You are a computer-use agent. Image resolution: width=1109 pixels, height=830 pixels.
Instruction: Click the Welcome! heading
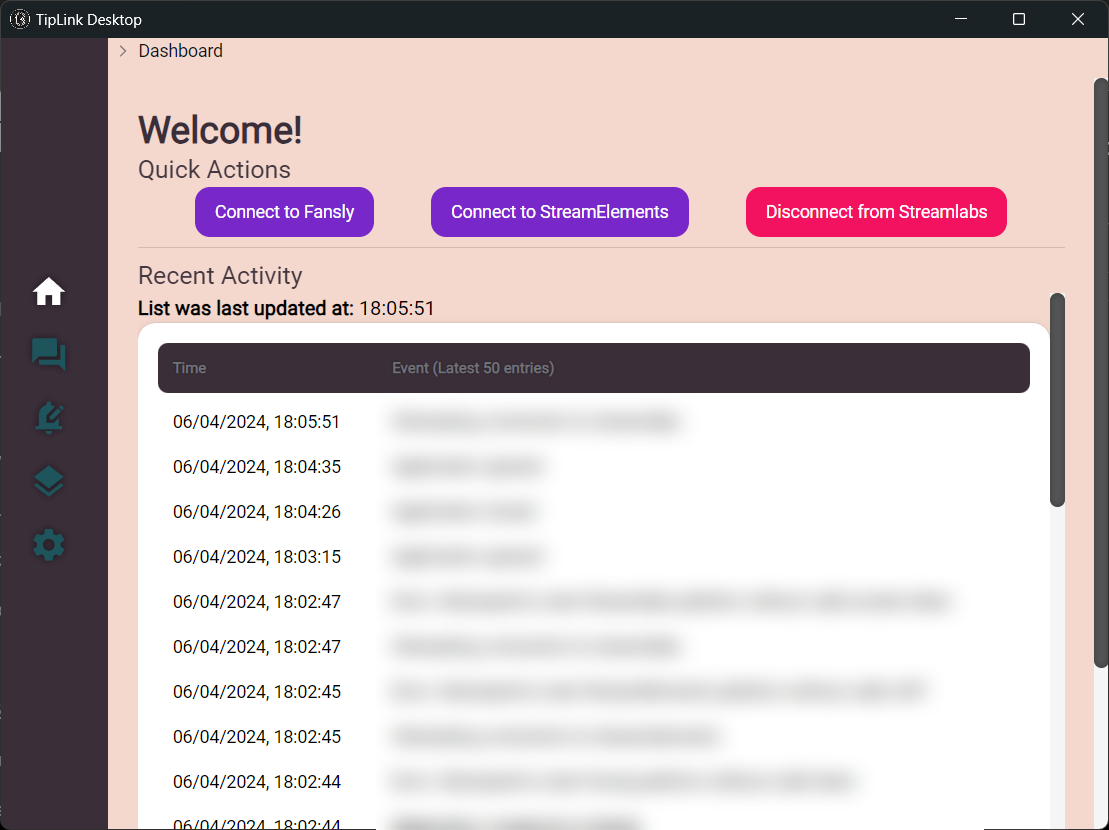coord(220,130)
